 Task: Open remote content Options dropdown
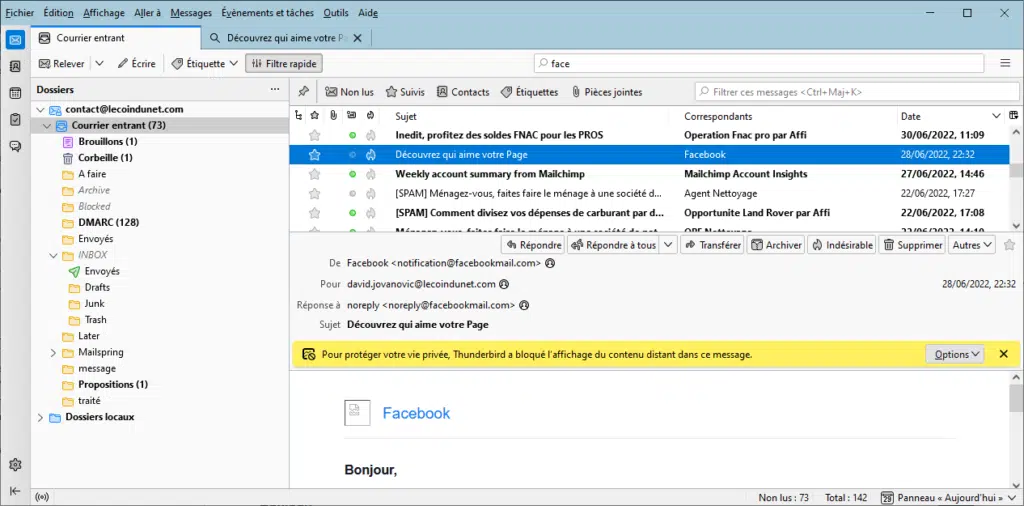[x=955, y=354]
